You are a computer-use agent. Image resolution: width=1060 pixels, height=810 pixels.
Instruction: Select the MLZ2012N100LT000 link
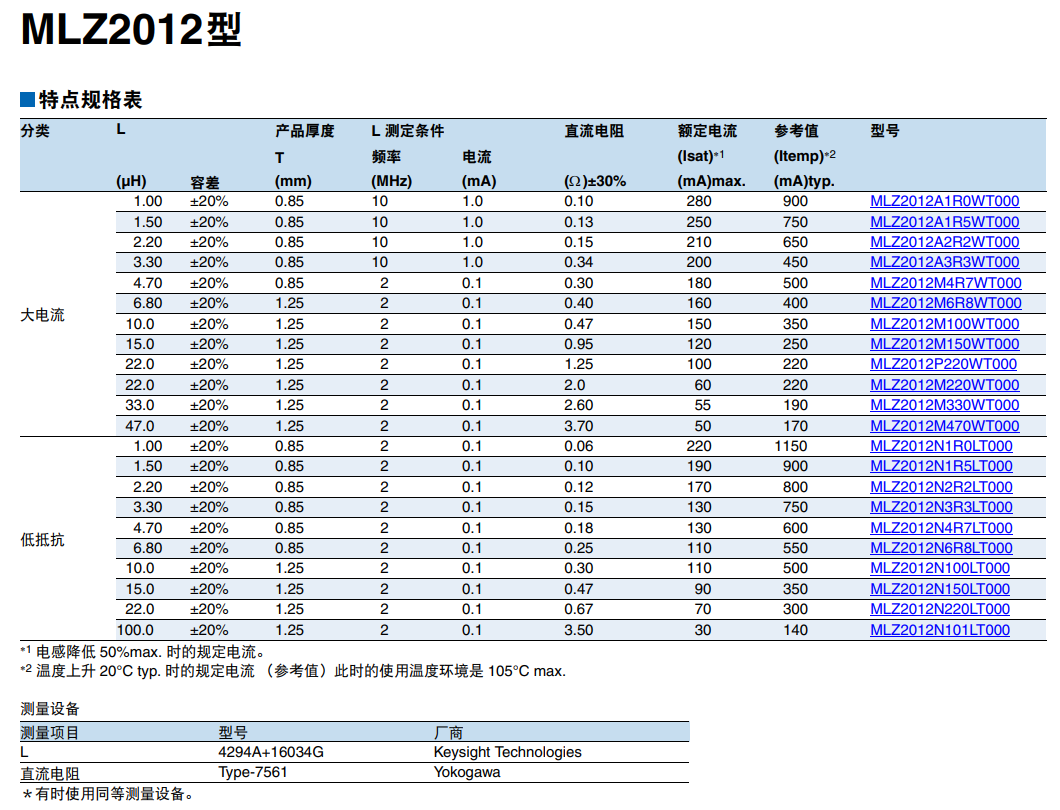click(940, 569)
